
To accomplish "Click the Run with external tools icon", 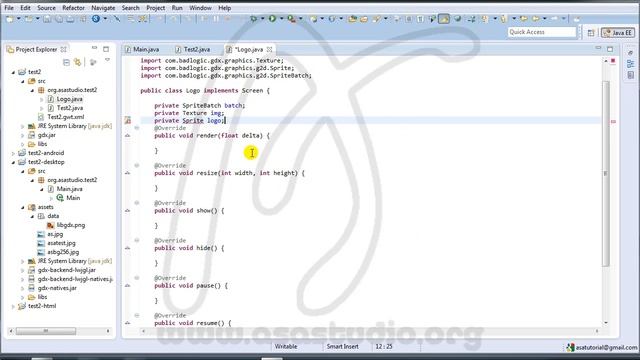I will (x=291, y=19).
